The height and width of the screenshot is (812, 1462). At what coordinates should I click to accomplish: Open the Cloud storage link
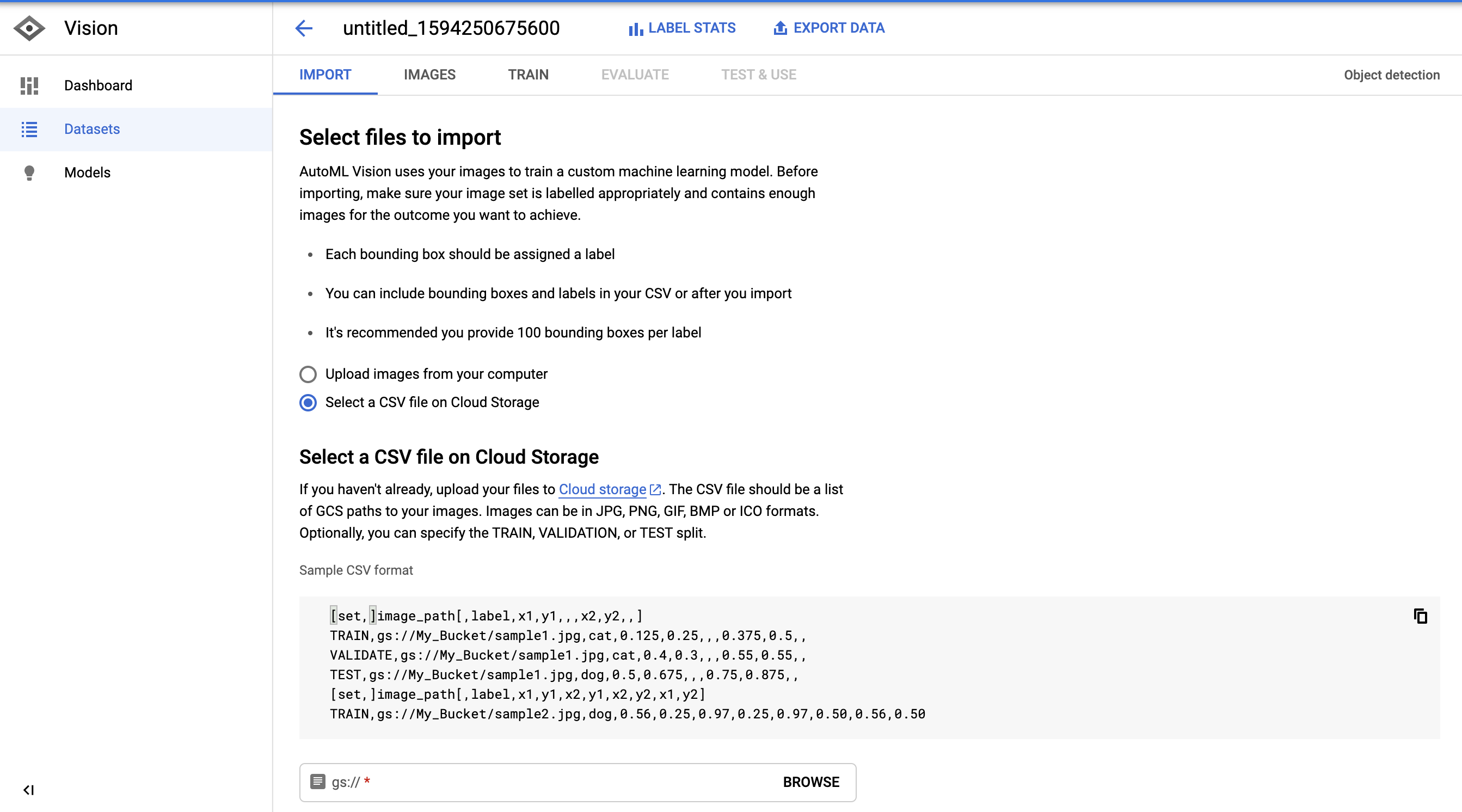point(602,489)
